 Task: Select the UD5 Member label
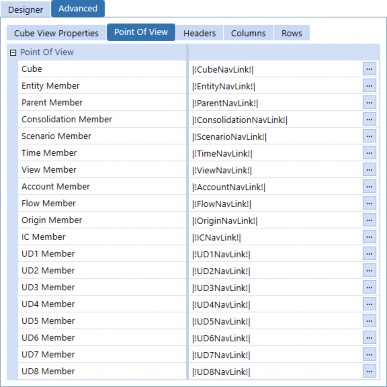click(48, 321)
